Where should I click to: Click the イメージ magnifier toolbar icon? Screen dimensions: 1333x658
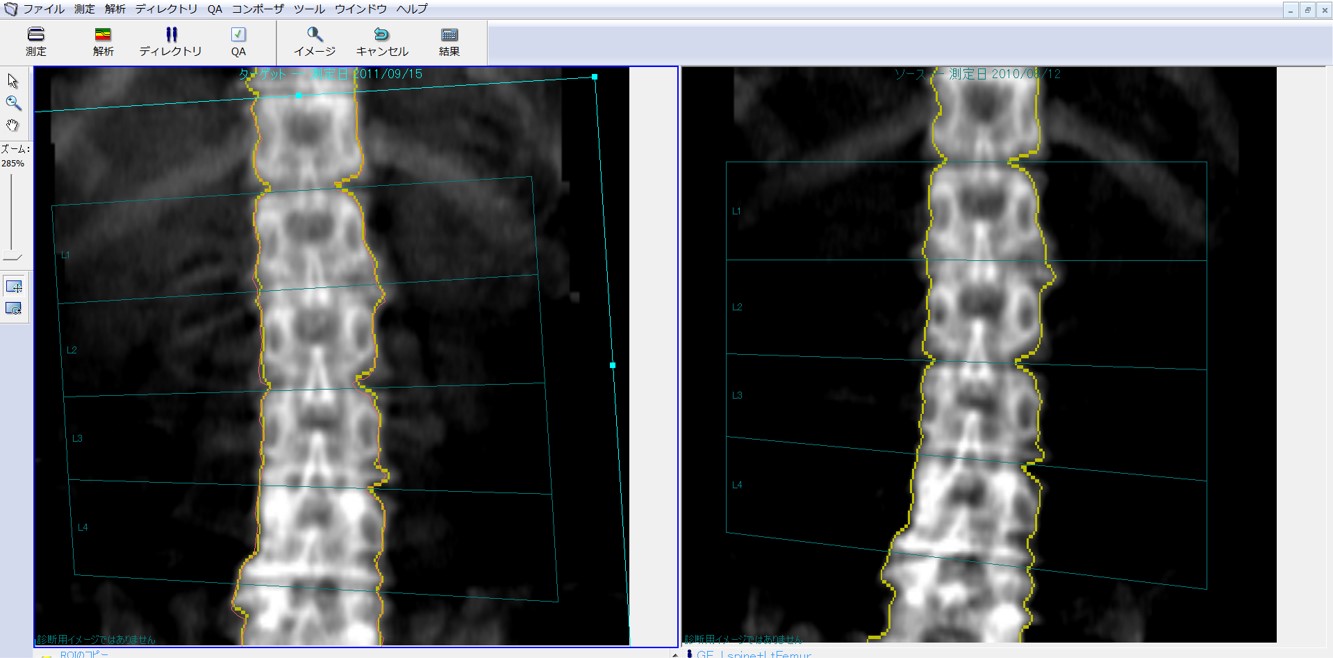pyautogui.click(x=314, y=42)
